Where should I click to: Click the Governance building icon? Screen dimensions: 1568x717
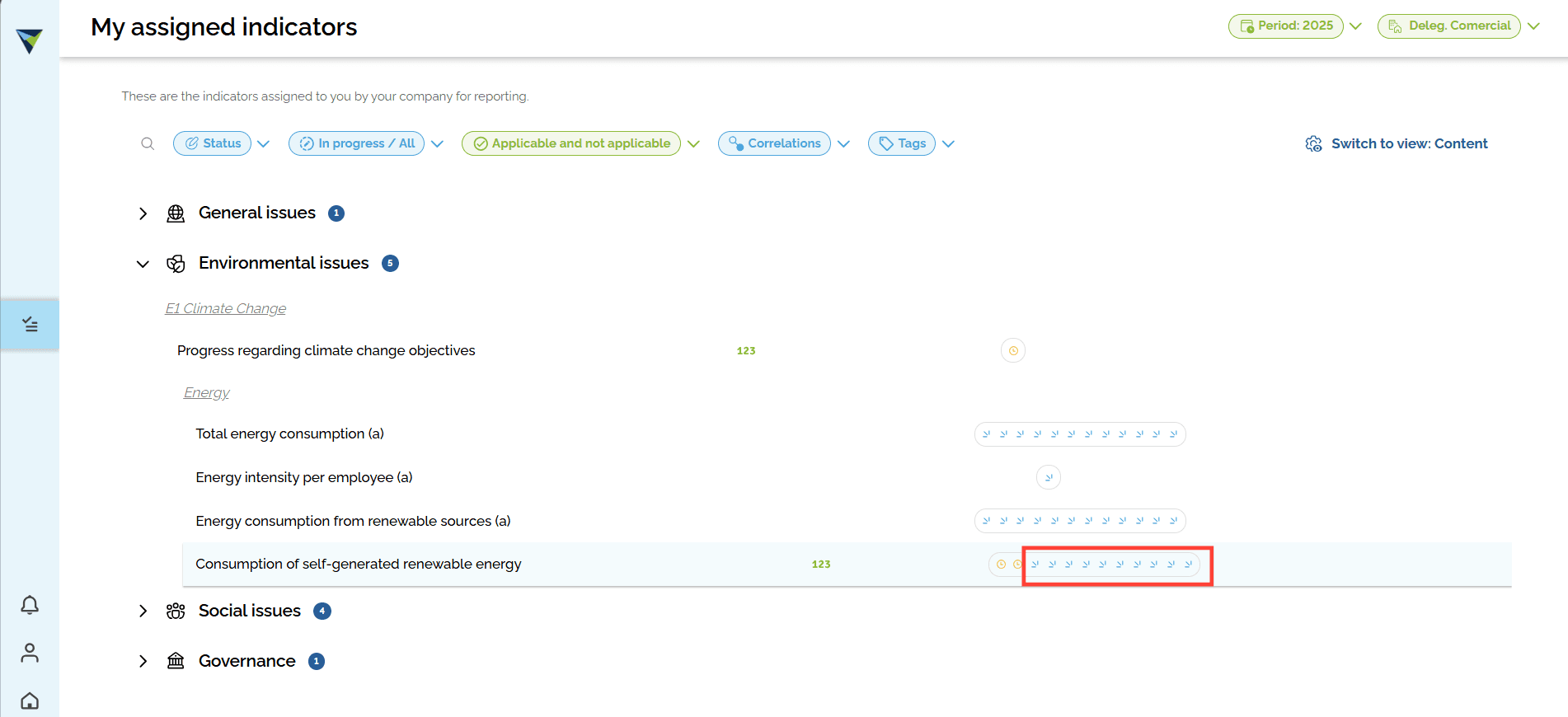pos(176,661)
